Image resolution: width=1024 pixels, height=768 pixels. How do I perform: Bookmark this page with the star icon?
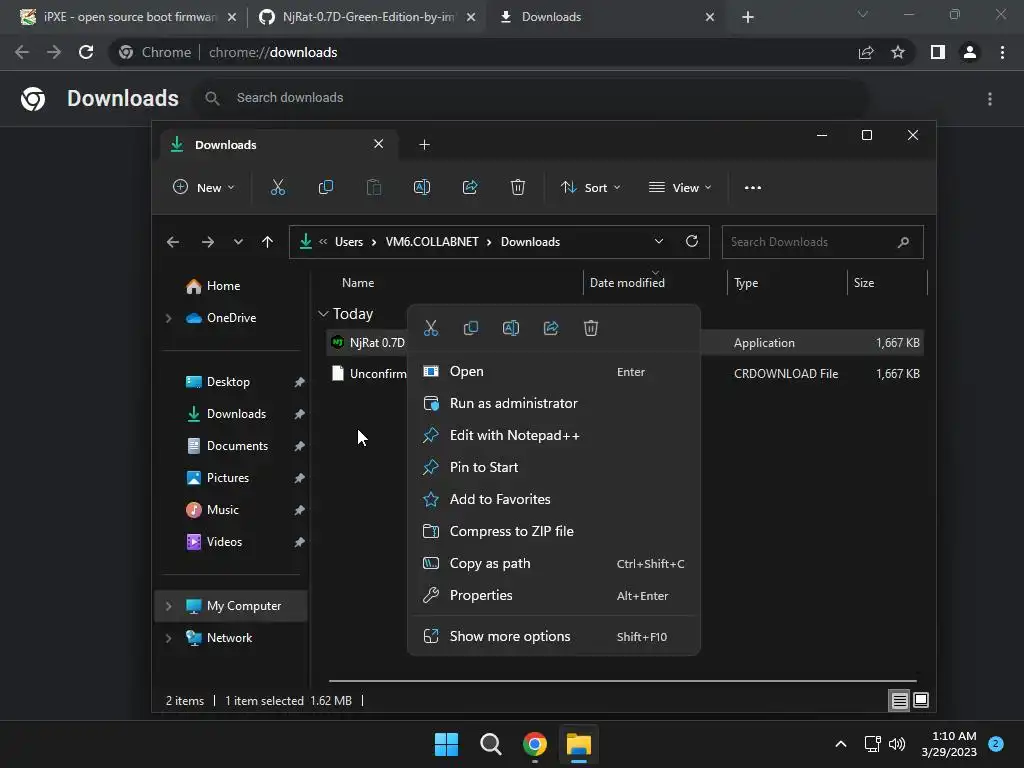pos(898,52)
